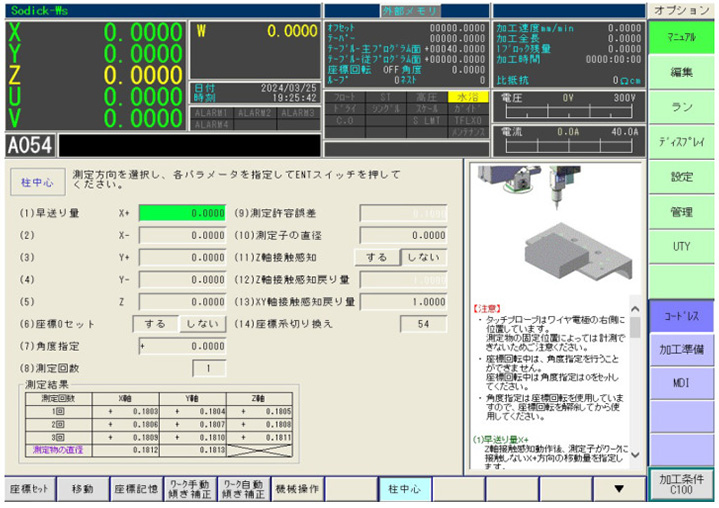This screenshot has height=508, width=719.
Task: Click the A054 code display
Action: [30, 146]
